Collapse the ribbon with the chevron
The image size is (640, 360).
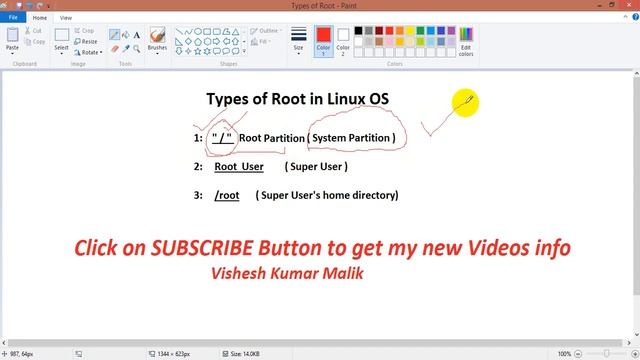pos(625,17)
